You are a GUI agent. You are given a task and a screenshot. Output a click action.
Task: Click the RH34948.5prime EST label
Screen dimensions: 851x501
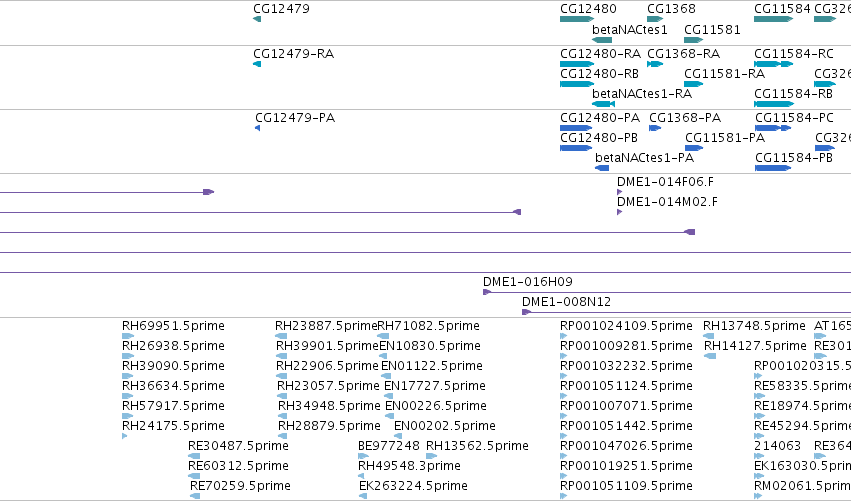click(x=329, y=406)
